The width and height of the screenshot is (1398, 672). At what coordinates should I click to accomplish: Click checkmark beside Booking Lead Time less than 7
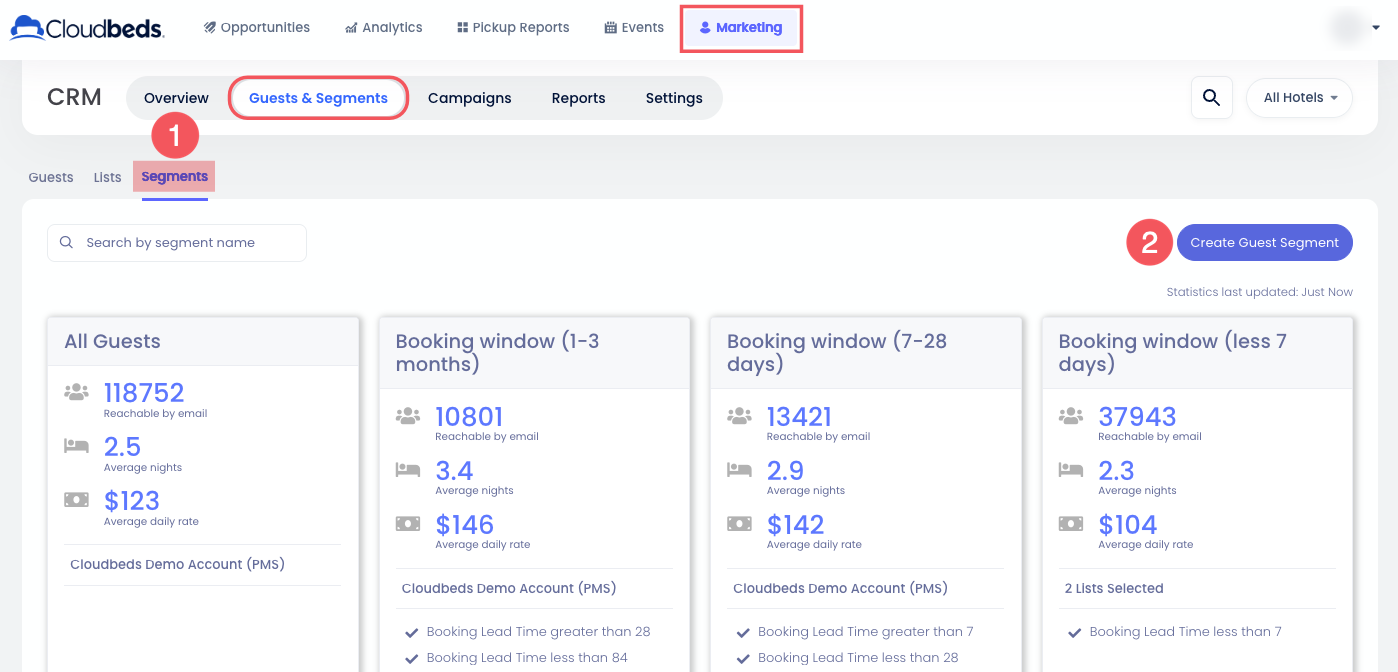pos(1074,632)
